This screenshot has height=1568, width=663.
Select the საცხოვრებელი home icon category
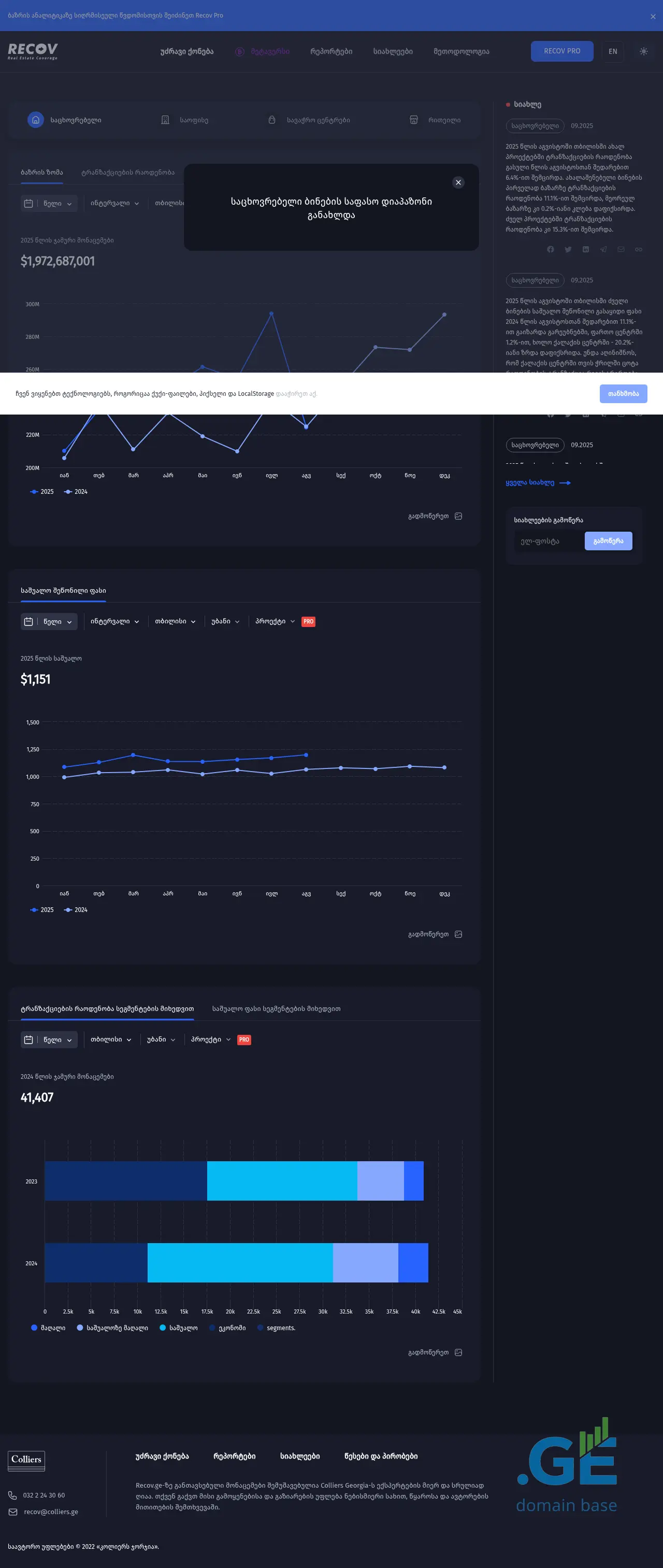click(36, 120)
